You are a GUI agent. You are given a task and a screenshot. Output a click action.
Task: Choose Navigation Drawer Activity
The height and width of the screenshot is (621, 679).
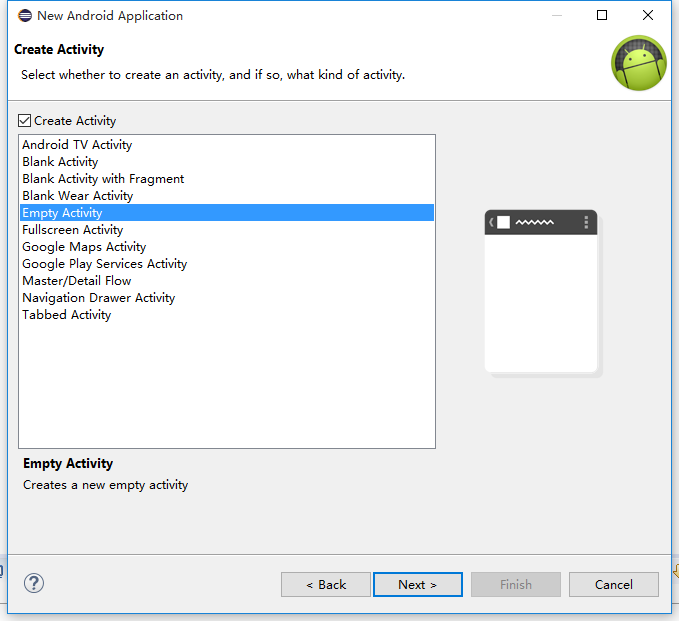coord(227,298)
